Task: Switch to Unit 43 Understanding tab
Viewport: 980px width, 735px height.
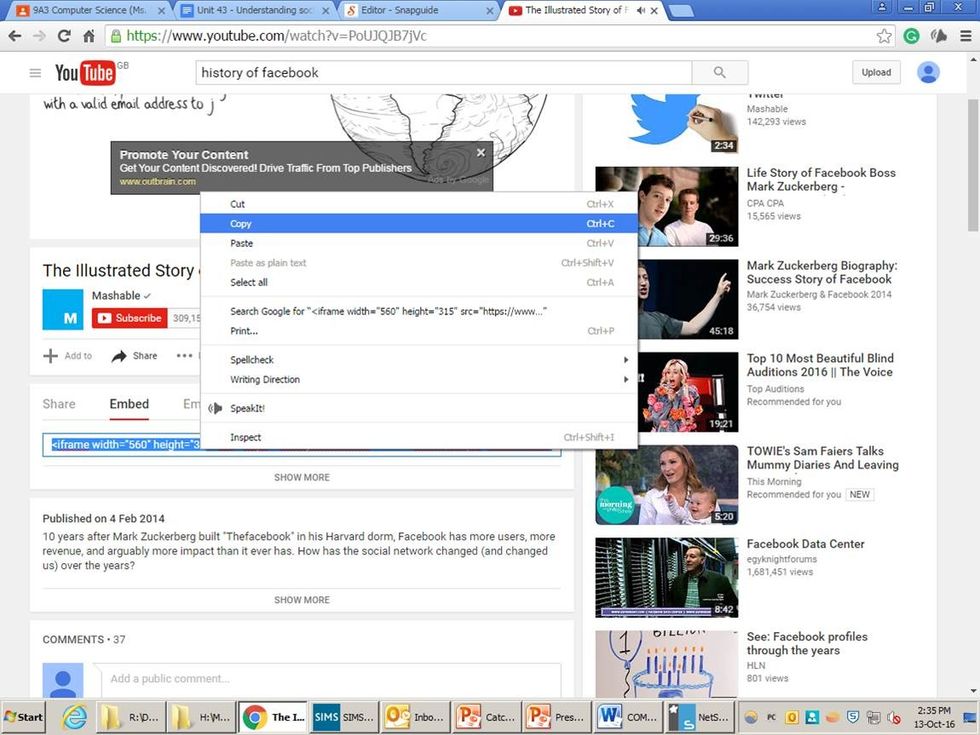Action: [x=255, y=11]
